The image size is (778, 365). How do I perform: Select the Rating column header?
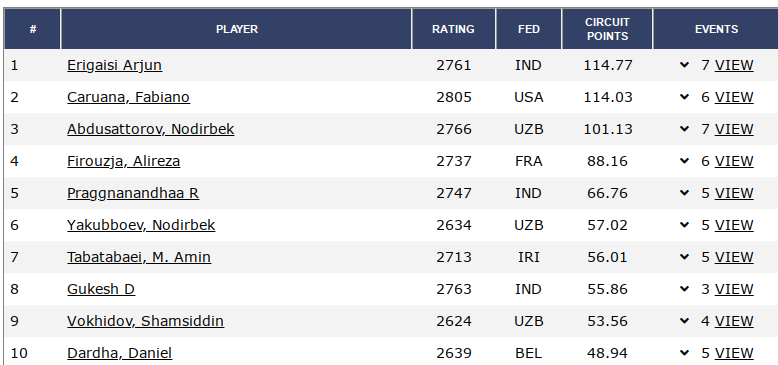pos(453,29)
